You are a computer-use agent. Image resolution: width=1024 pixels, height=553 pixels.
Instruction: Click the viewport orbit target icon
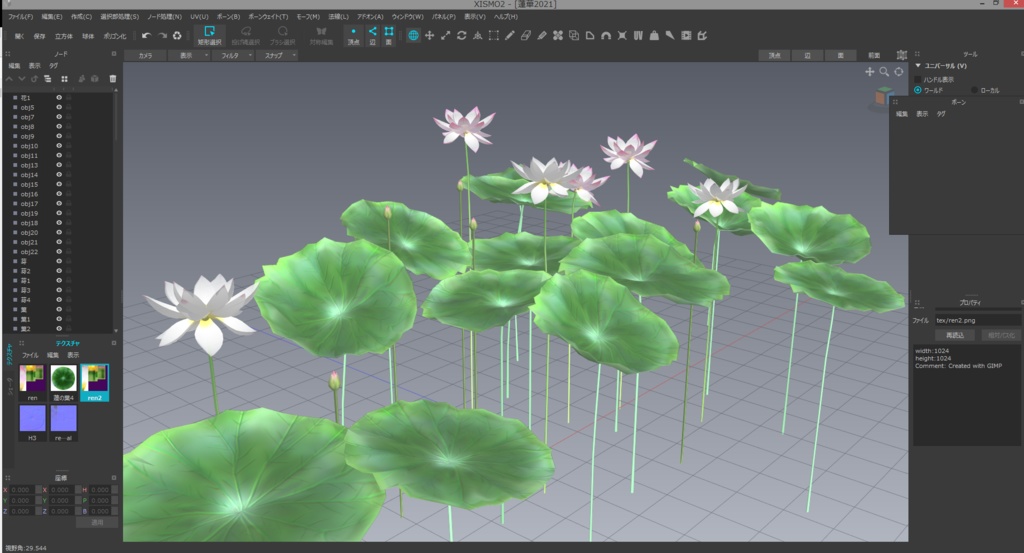click(899, 72)
